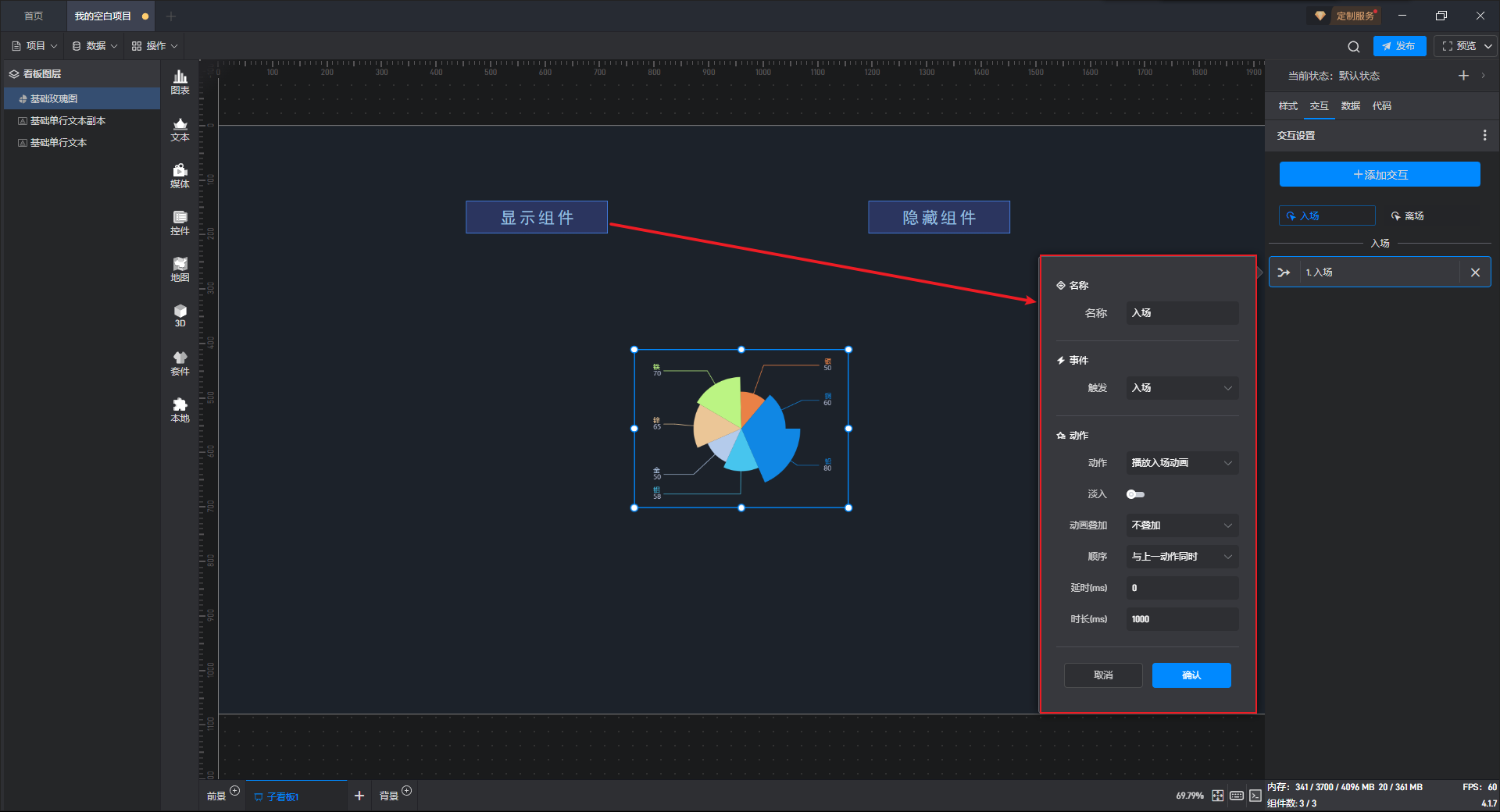1500x812 pixels.
Task: Click the 添加交互 add interaction button
Action: (1379, 175)
